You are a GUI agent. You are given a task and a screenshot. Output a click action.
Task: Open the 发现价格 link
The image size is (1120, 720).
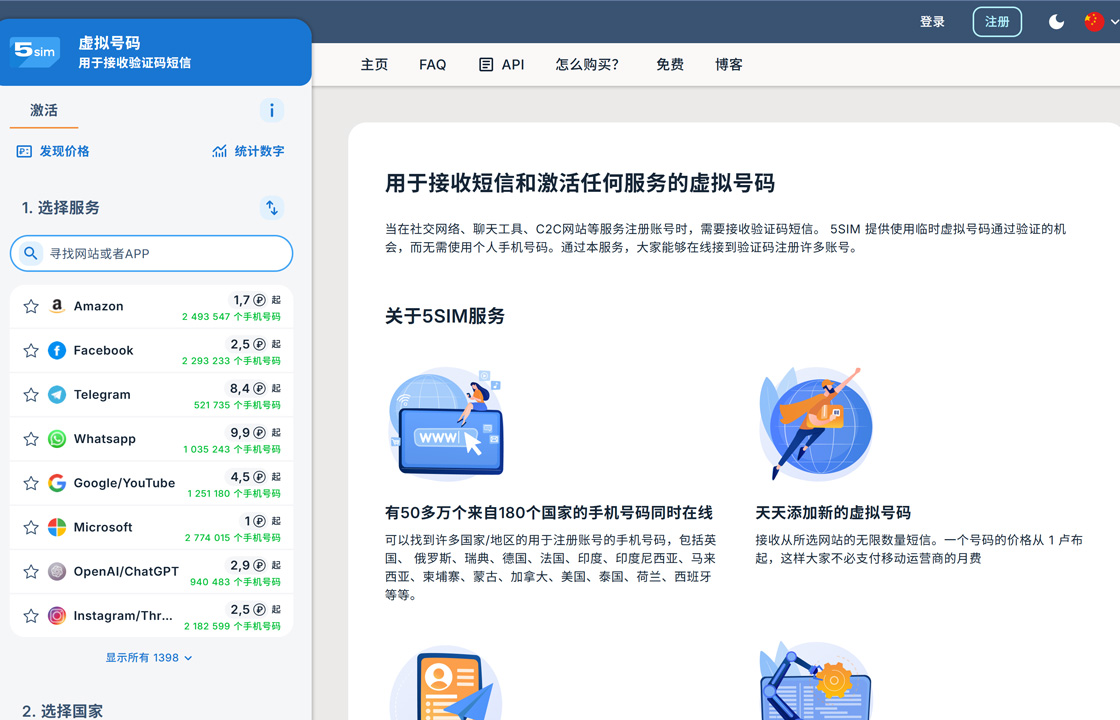(64, 151)
